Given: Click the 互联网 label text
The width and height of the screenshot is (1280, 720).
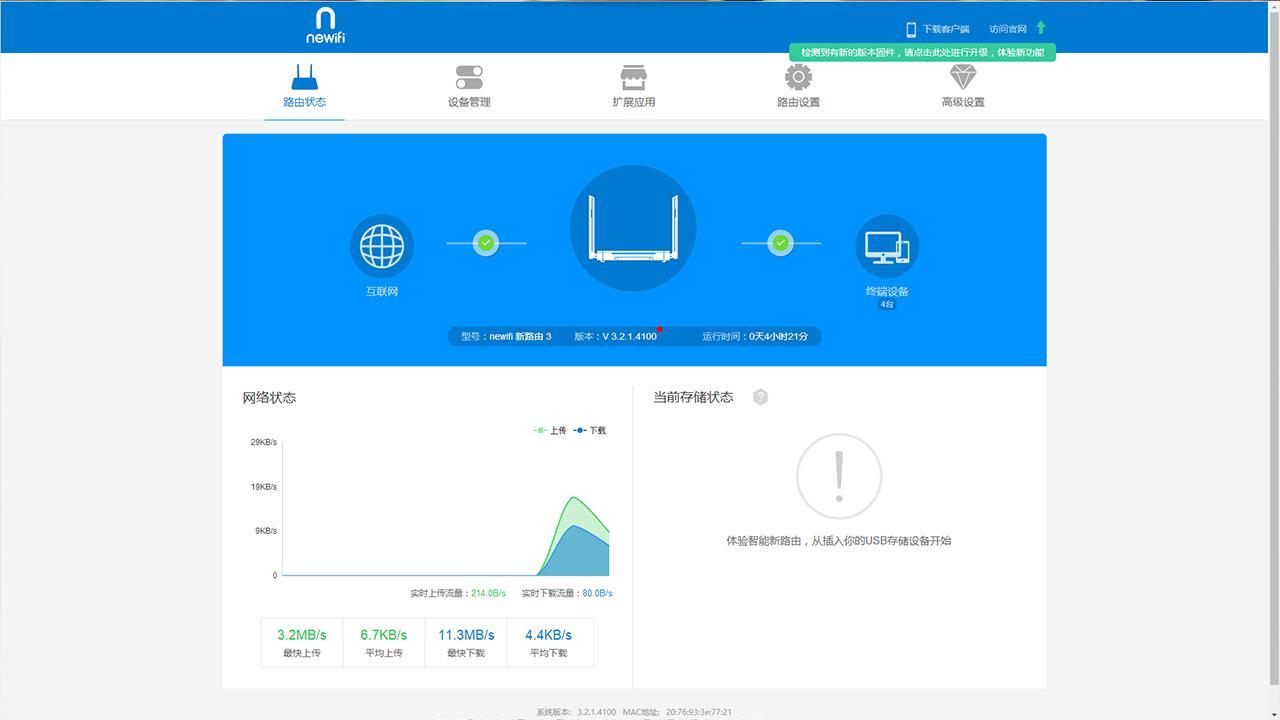Looking at the screenshot, I should [x=382, y=292].
